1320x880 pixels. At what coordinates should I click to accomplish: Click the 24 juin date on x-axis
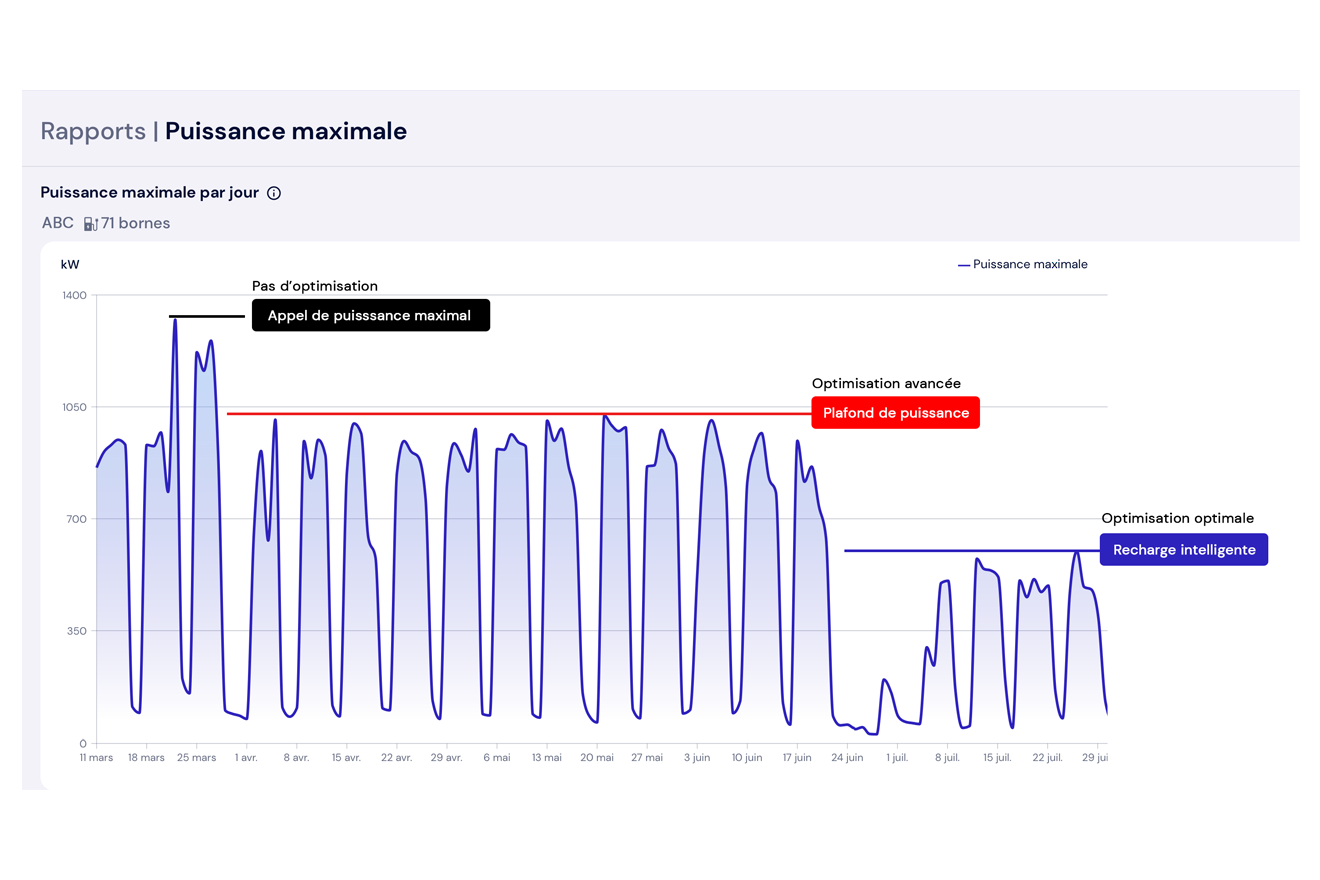tap(847, 758)
